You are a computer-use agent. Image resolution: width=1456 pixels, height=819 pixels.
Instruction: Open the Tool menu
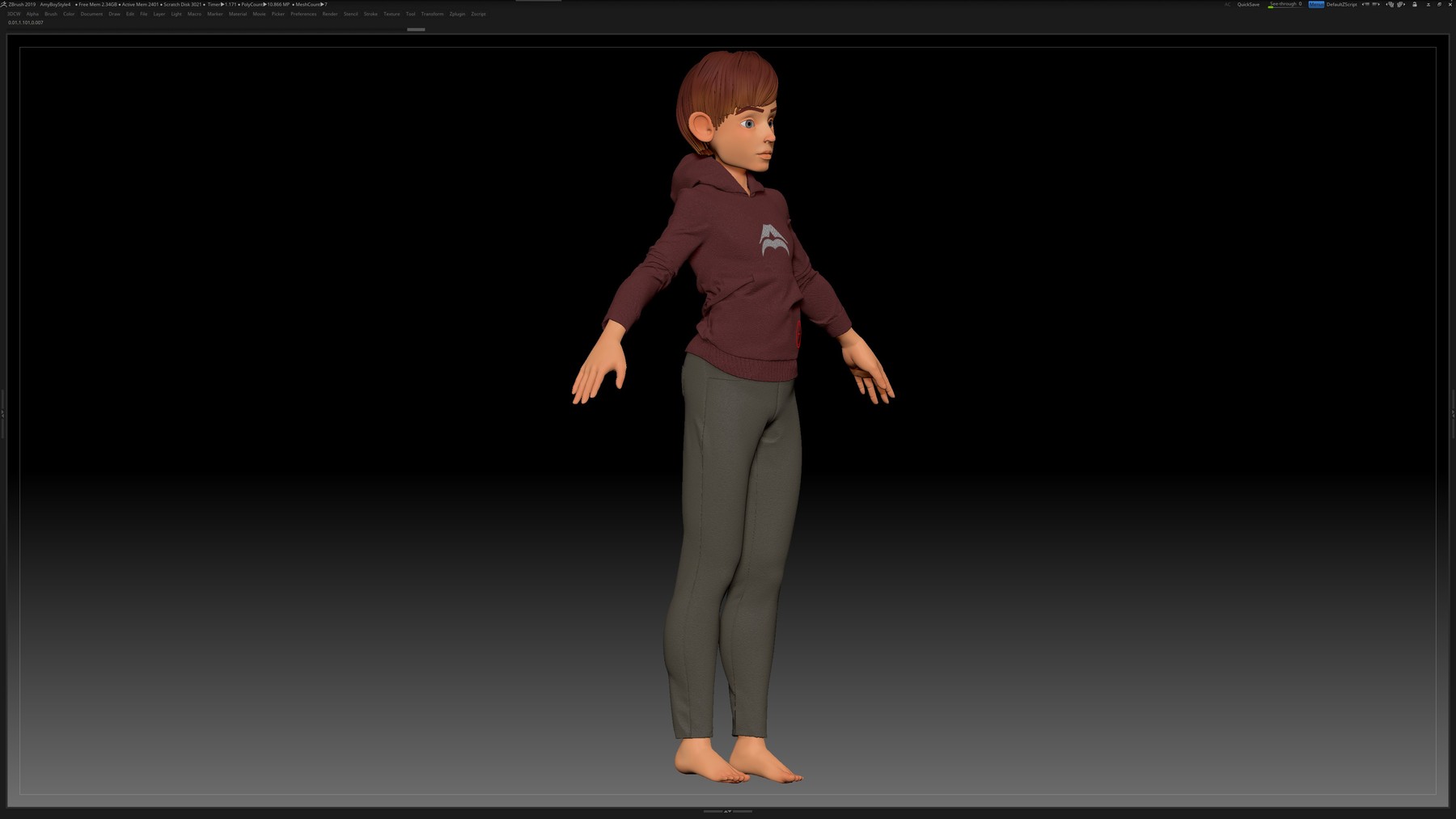[x=410, y=14]
